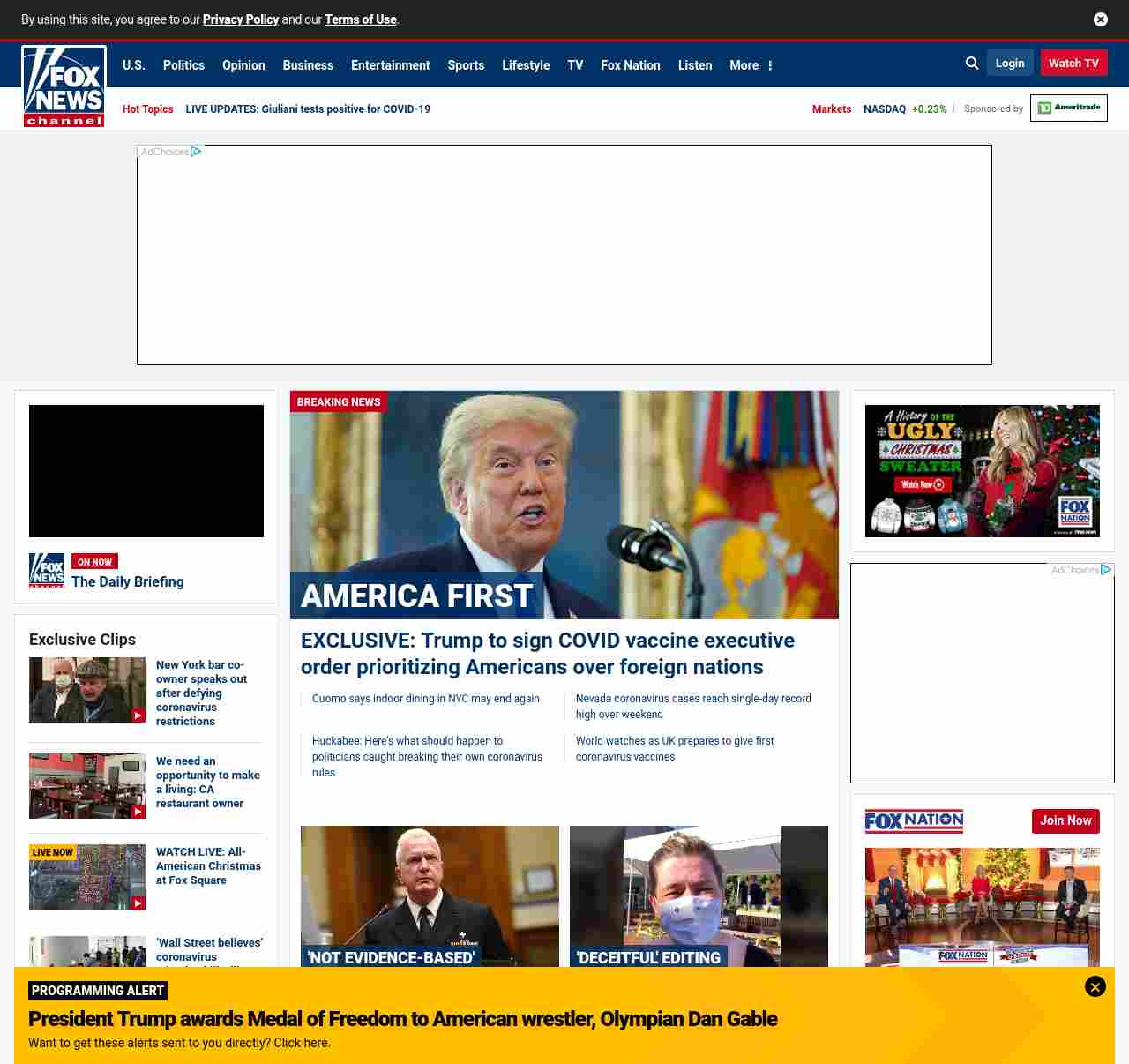Open the Privacy Policy link

241,19
